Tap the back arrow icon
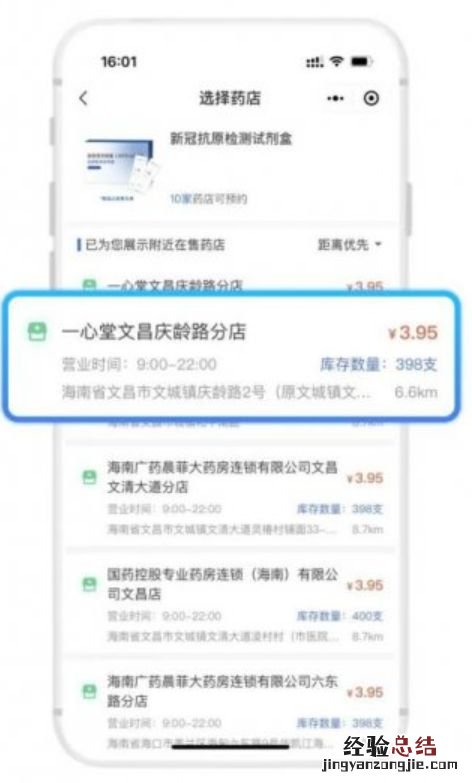 (x=83, y=98)
